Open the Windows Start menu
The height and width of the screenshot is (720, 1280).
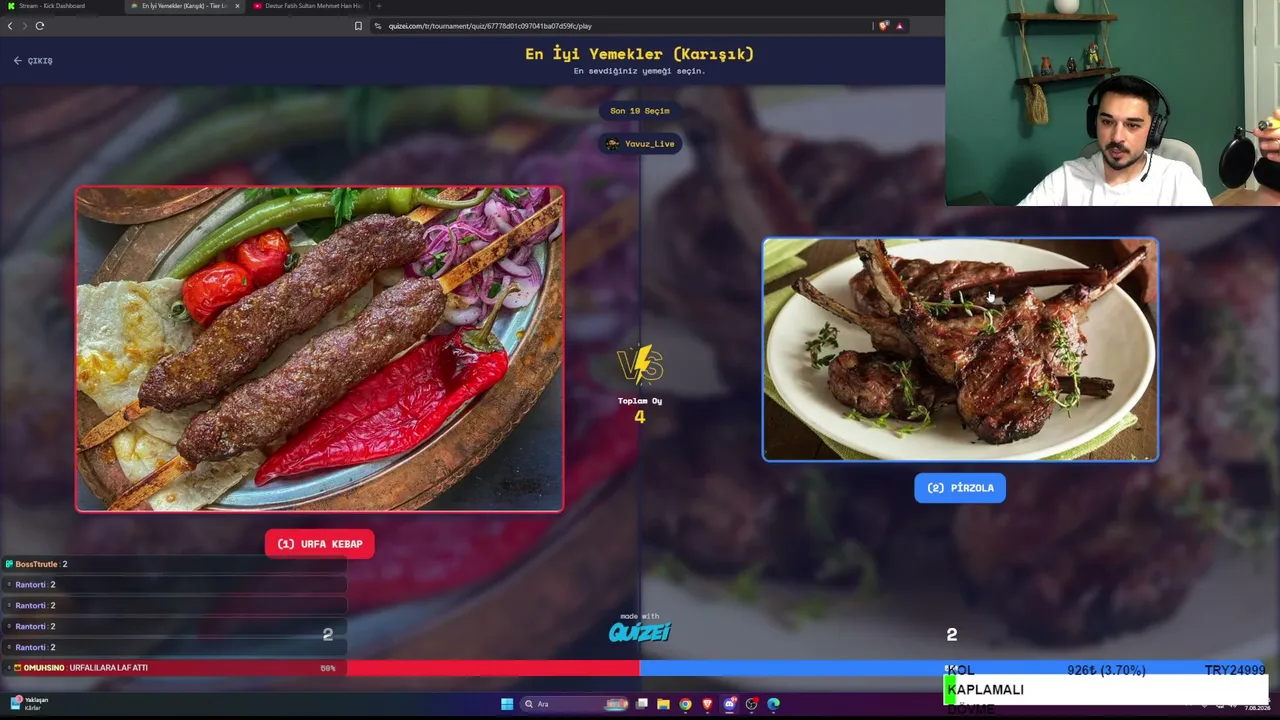point(507,704)
